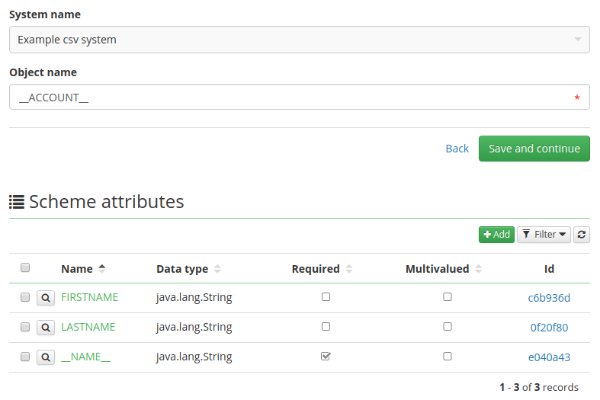Expand the Filter dropdown

tap(544, 234)
